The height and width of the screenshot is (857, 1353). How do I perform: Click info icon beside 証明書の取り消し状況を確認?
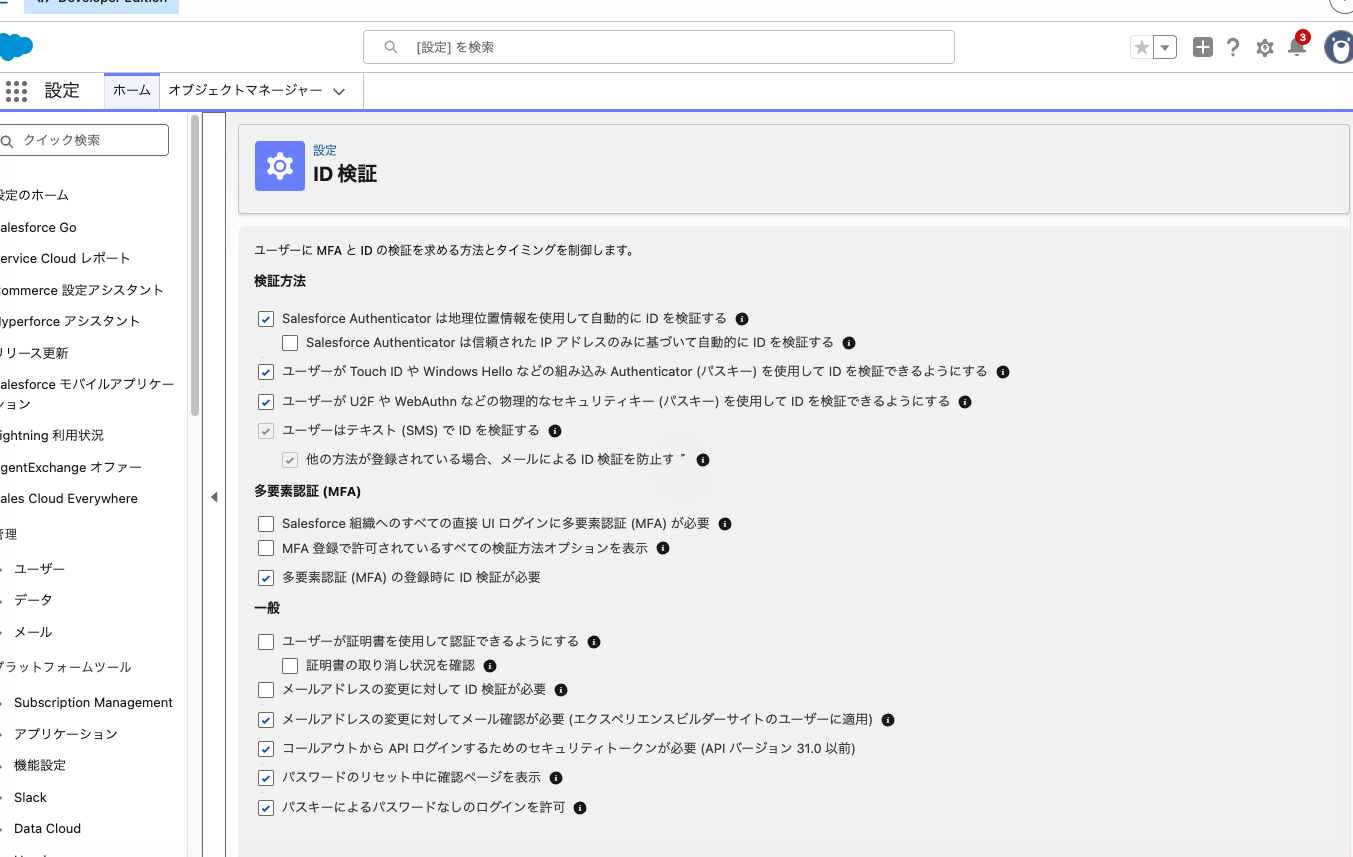[x=490, y=666]
